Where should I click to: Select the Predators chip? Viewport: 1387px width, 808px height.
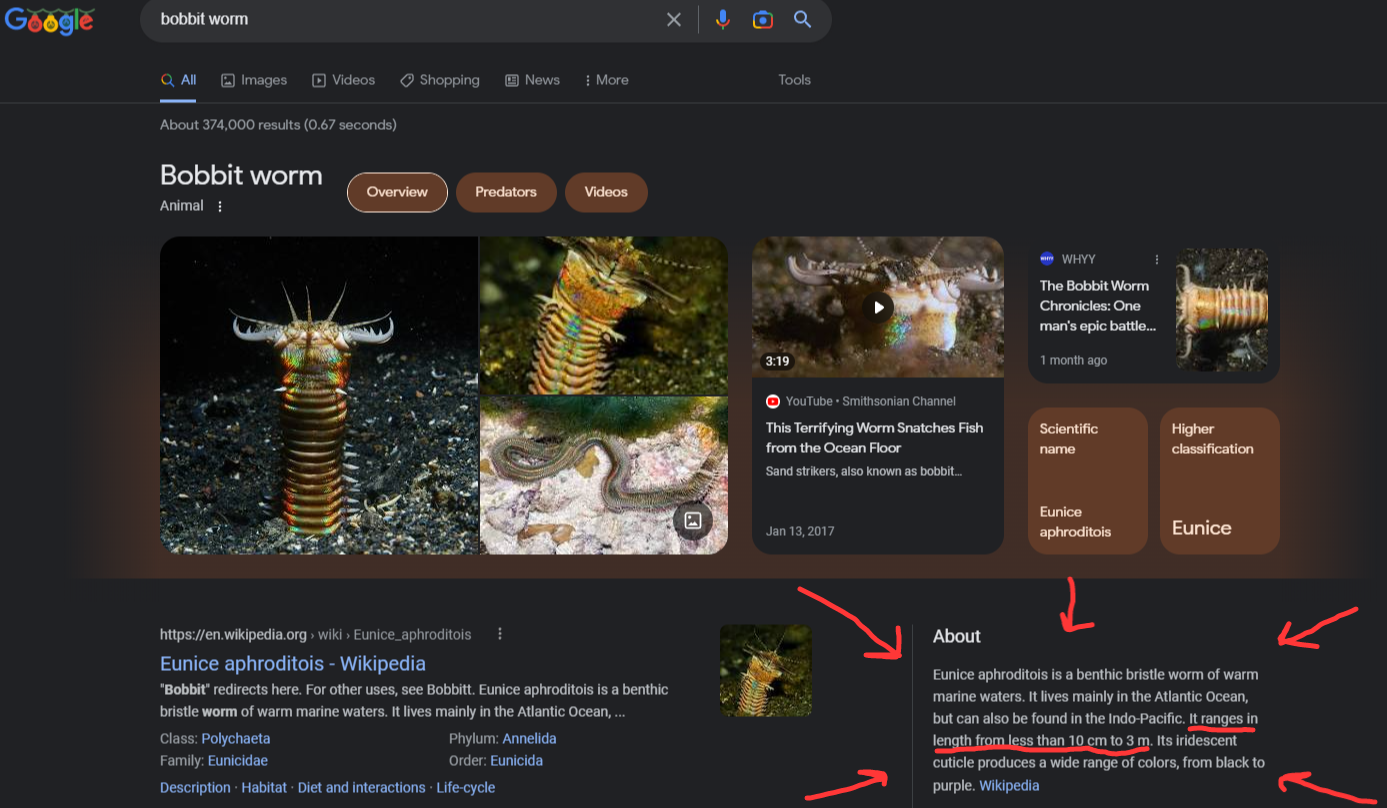coord(506,192)
